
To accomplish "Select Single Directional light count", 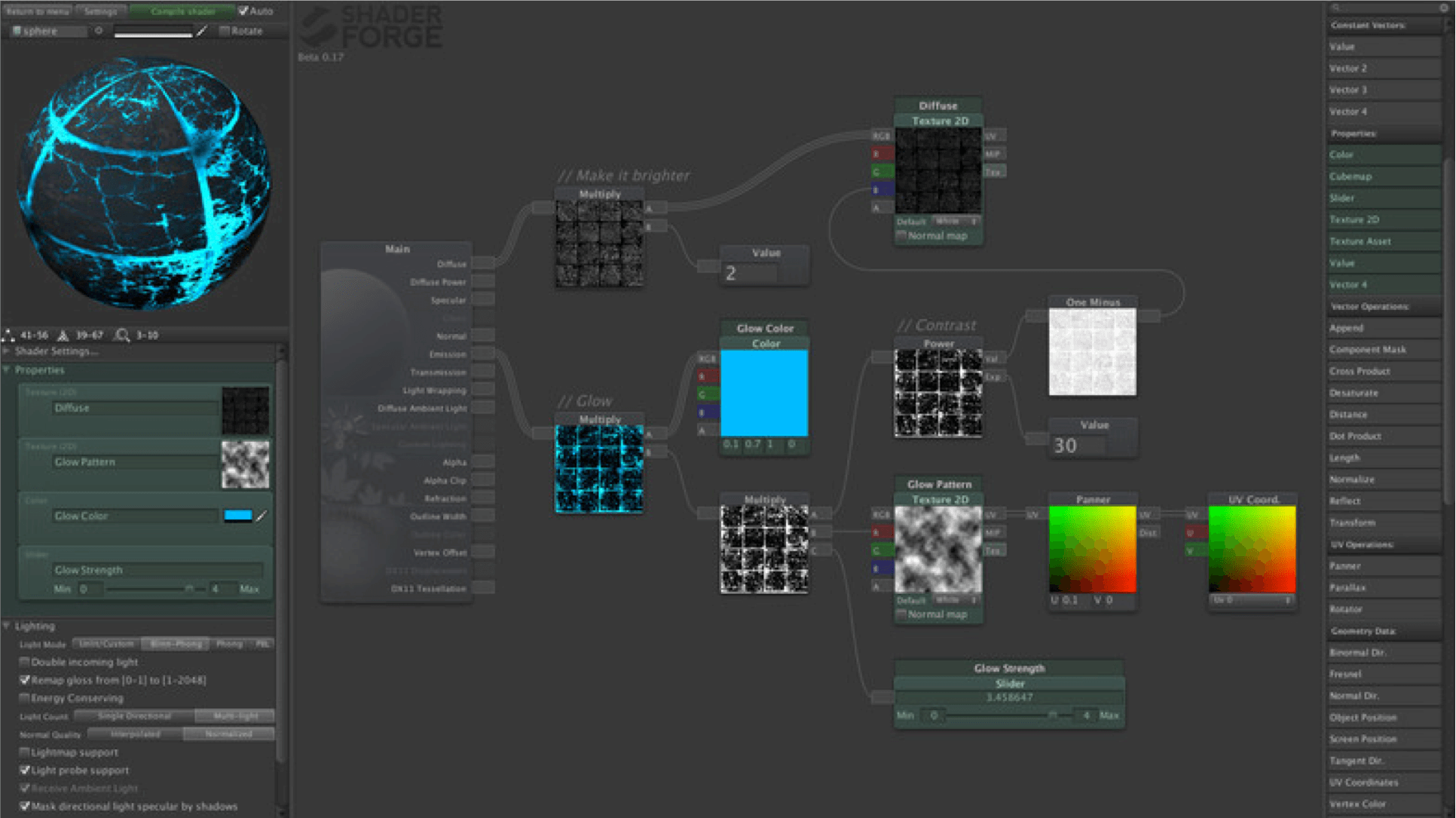I will coord(134,715).
